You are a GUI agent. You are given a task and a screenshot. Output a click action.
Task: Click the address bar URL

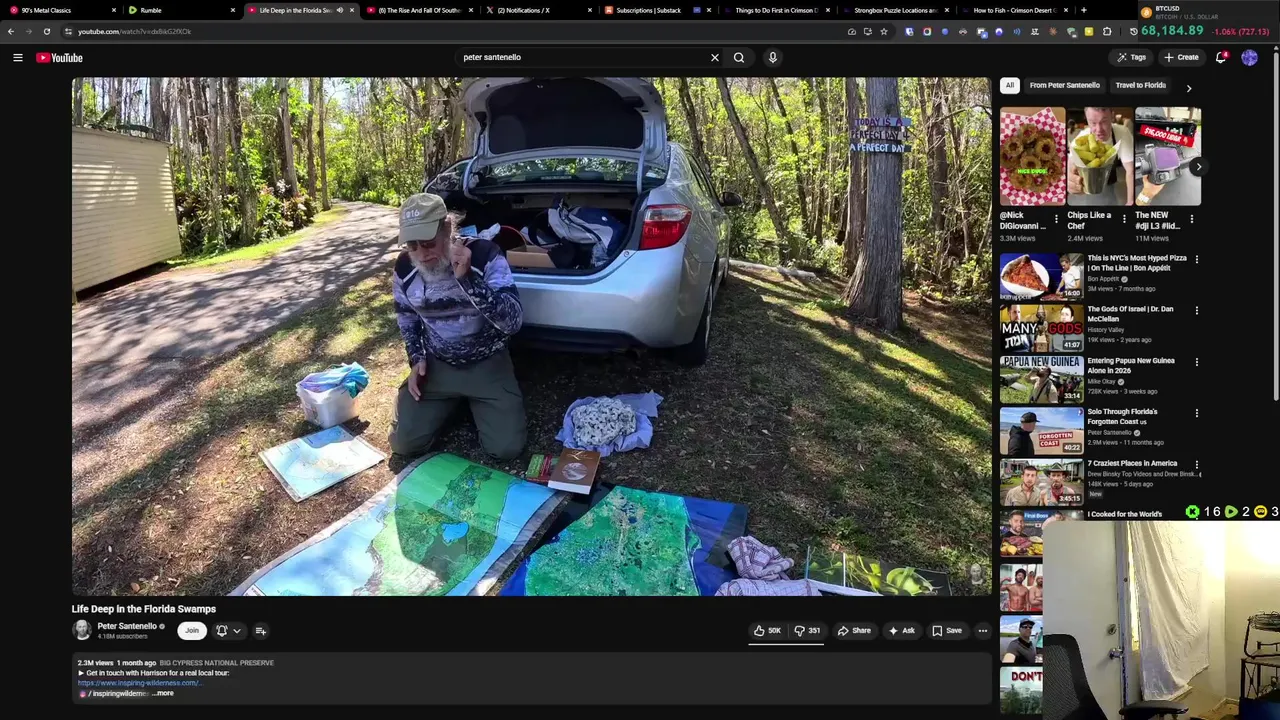click(135, 31)
